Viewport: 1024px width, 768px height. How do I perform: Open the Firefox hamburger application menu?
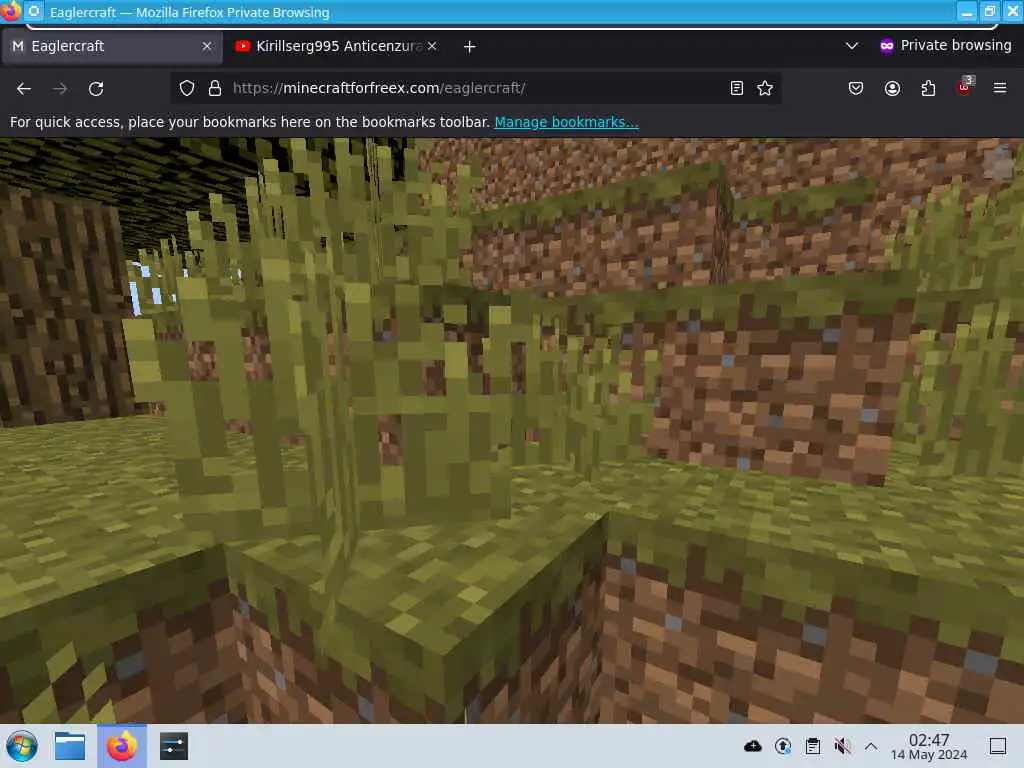1000,88
